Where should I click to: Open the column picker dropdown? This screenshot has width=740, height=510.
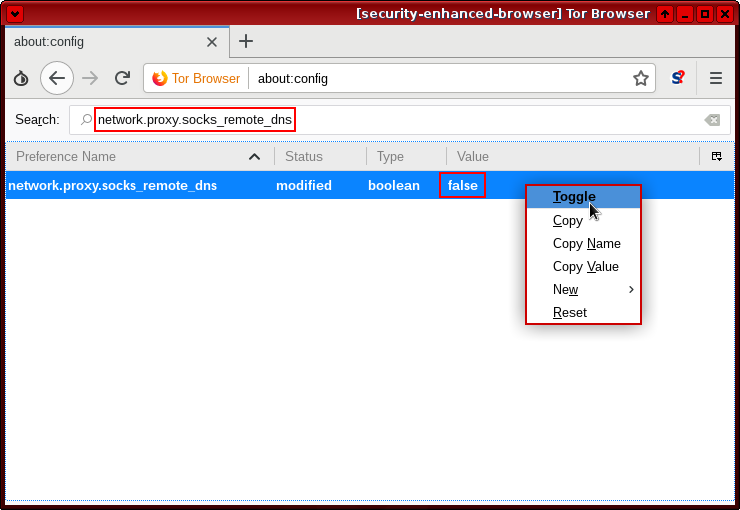[716, 157]
